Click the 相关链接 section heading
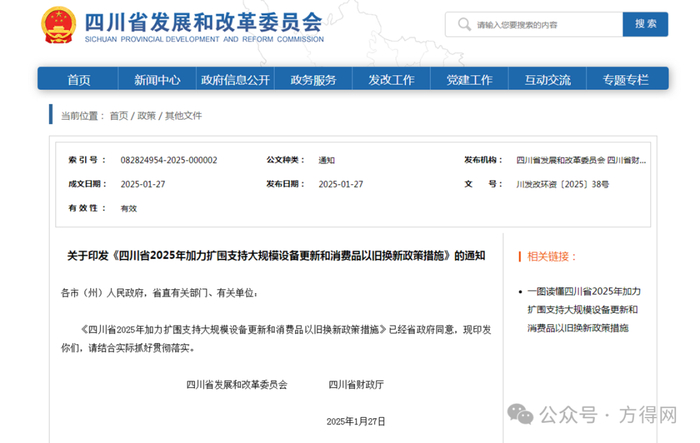This screenshot has width=700, height=443. click(552, 257)
